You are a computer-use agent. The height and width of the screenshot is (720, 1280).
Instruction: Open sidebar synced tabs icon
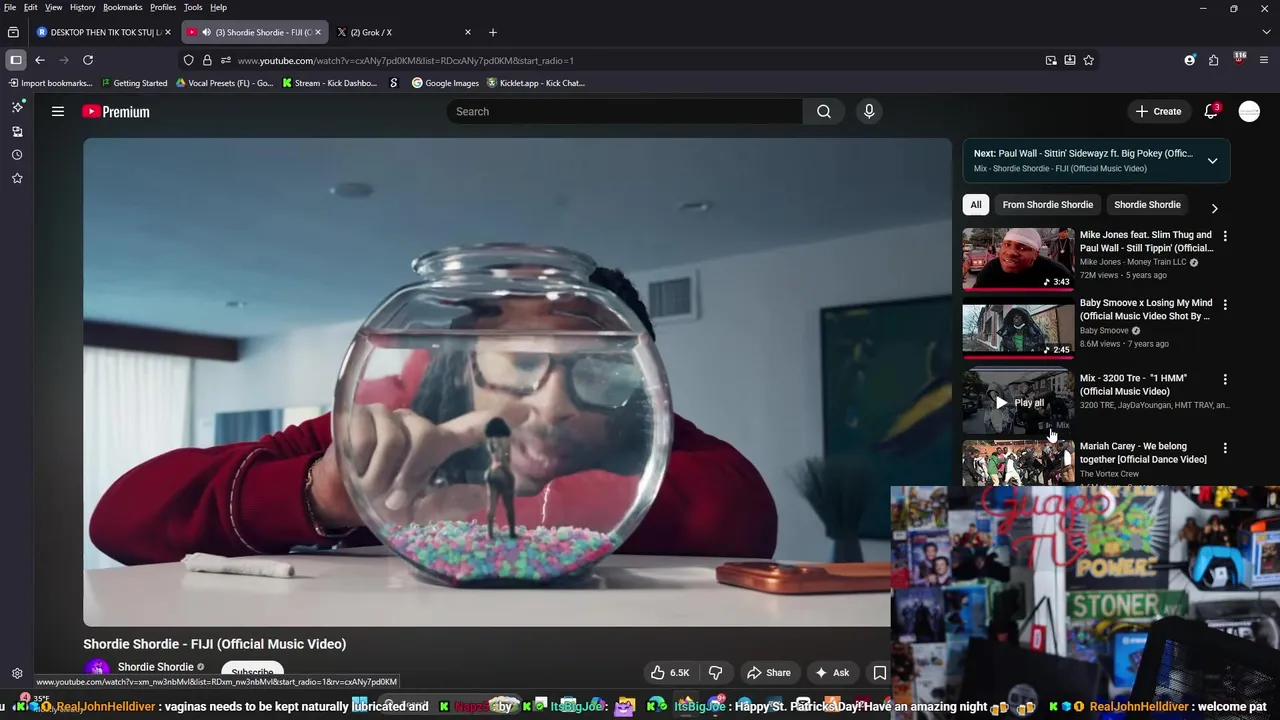(17, 131)
